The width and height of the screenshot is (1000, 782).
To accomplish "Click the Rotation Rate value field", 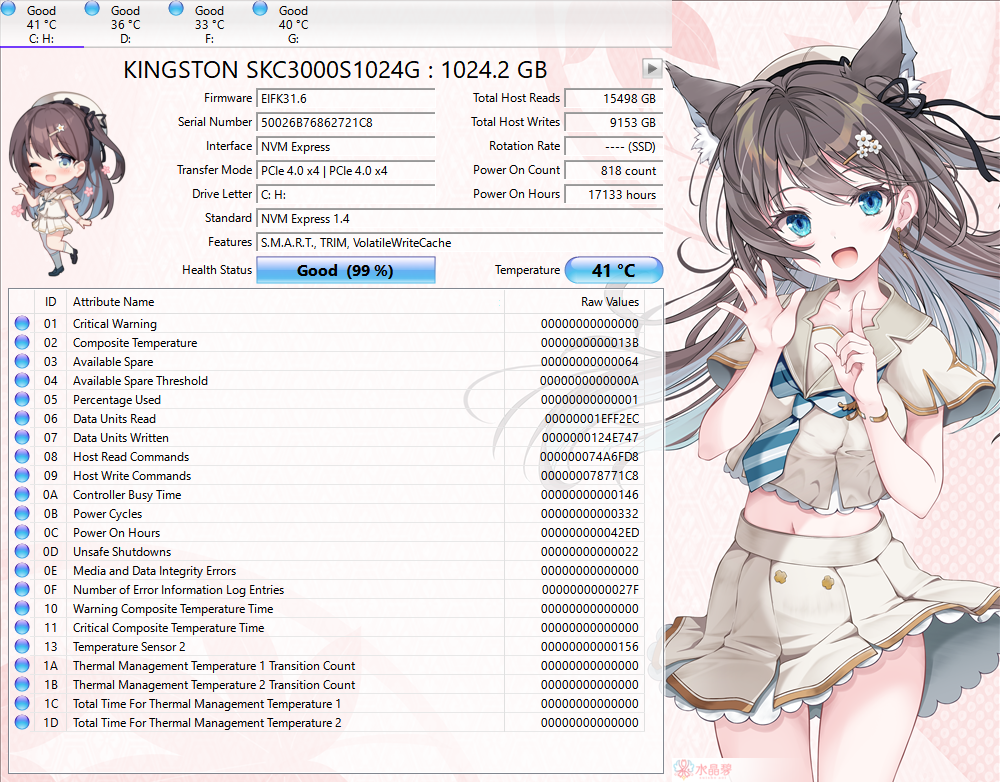I will 614,147.
